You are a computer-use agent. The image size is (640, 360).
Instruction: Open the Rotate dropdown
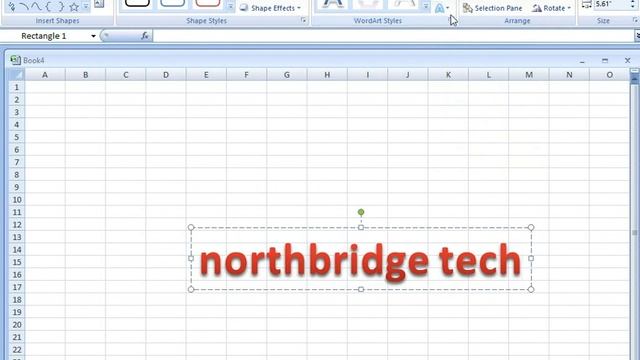click(x=551, y=8)
